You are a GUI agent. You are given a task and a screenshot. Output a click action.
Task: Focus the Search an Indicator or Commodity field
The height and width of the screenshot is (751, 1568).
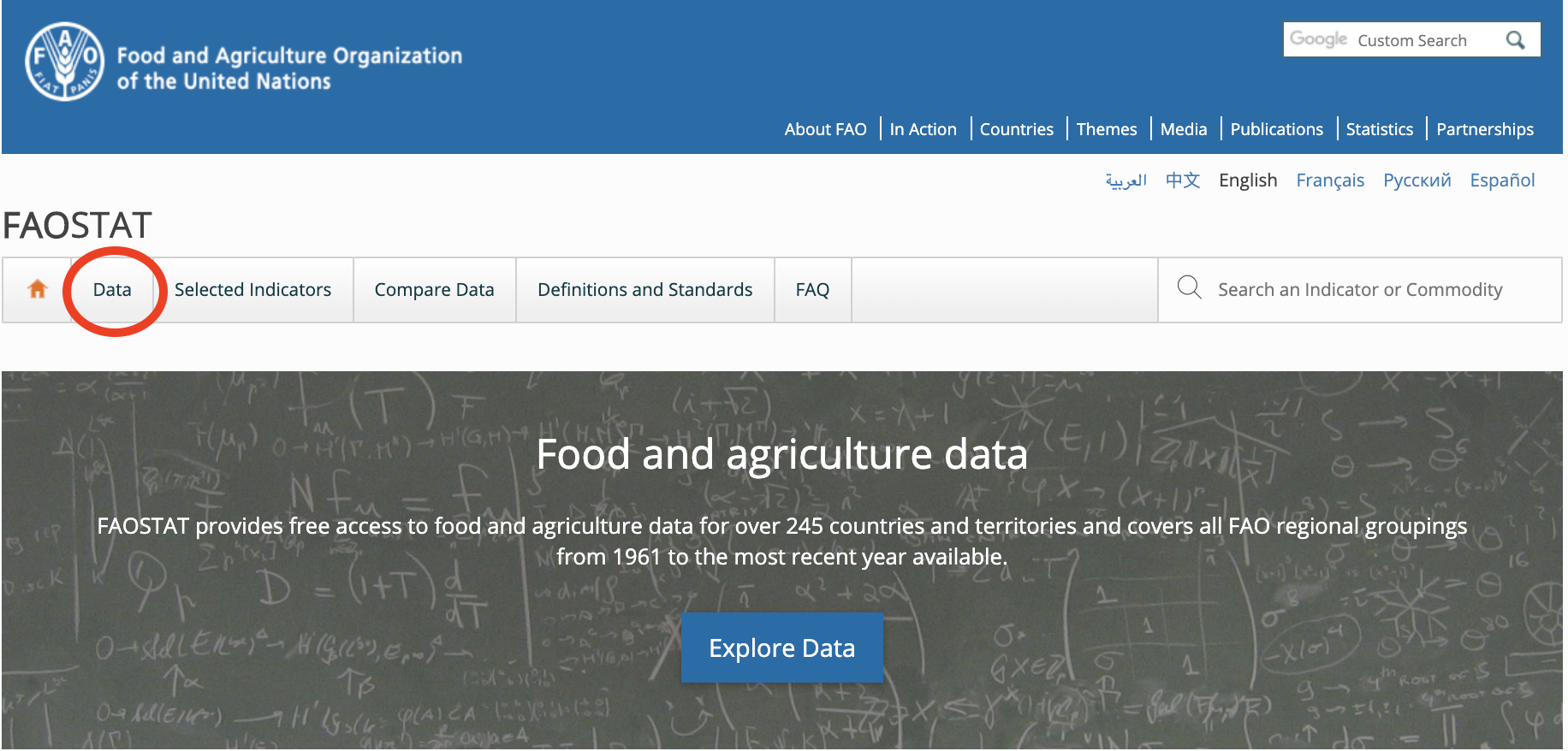pyautogui.click(x=1359, y=290)
